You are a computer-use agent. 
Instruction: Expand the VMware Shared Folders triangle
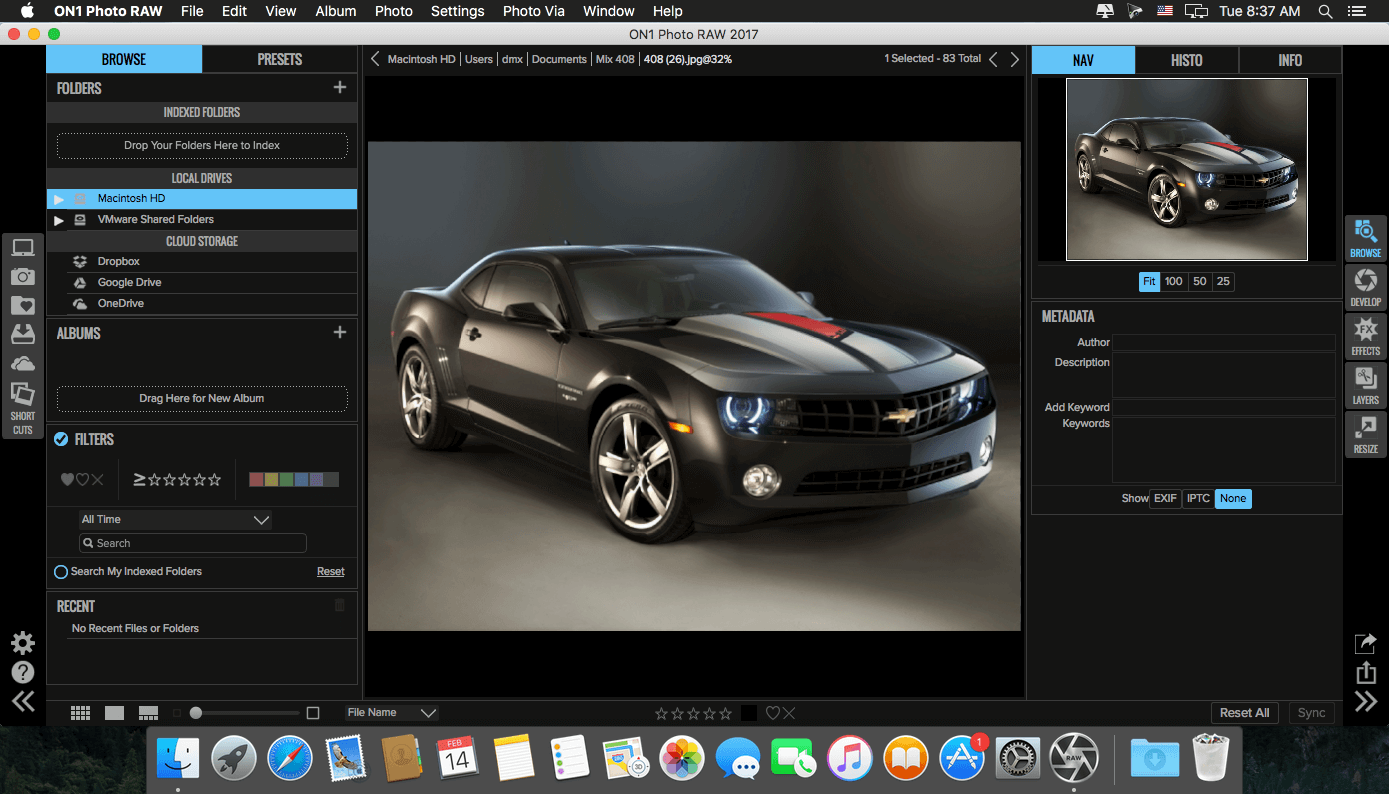tap(59, 220)
